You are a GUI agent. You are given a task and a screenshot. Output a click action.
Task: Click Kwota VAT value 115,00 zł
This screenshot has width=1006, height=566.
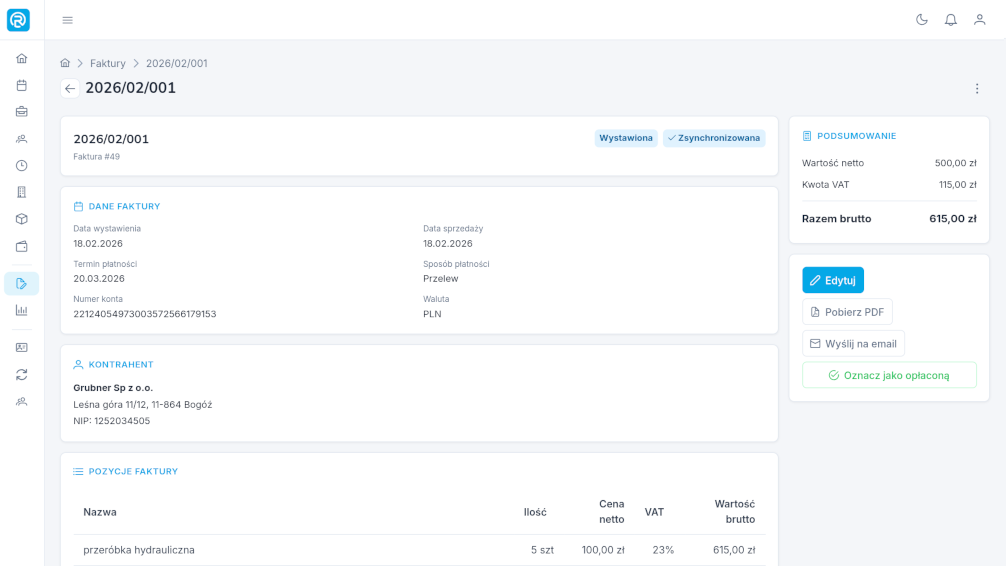coord(958,185)
